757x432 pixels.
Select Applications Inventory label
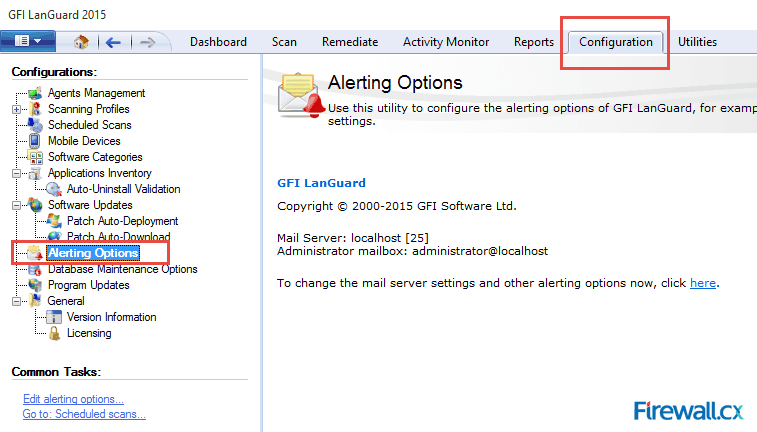pos(100,173)
